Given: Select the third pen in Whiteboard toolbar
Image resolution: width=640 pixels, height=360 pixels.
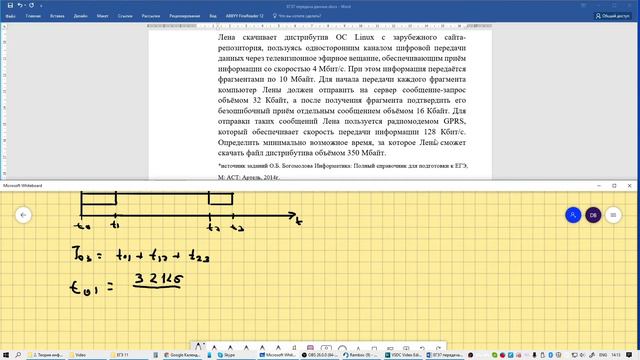Looking at the screenshot, I should coord(230,348).
